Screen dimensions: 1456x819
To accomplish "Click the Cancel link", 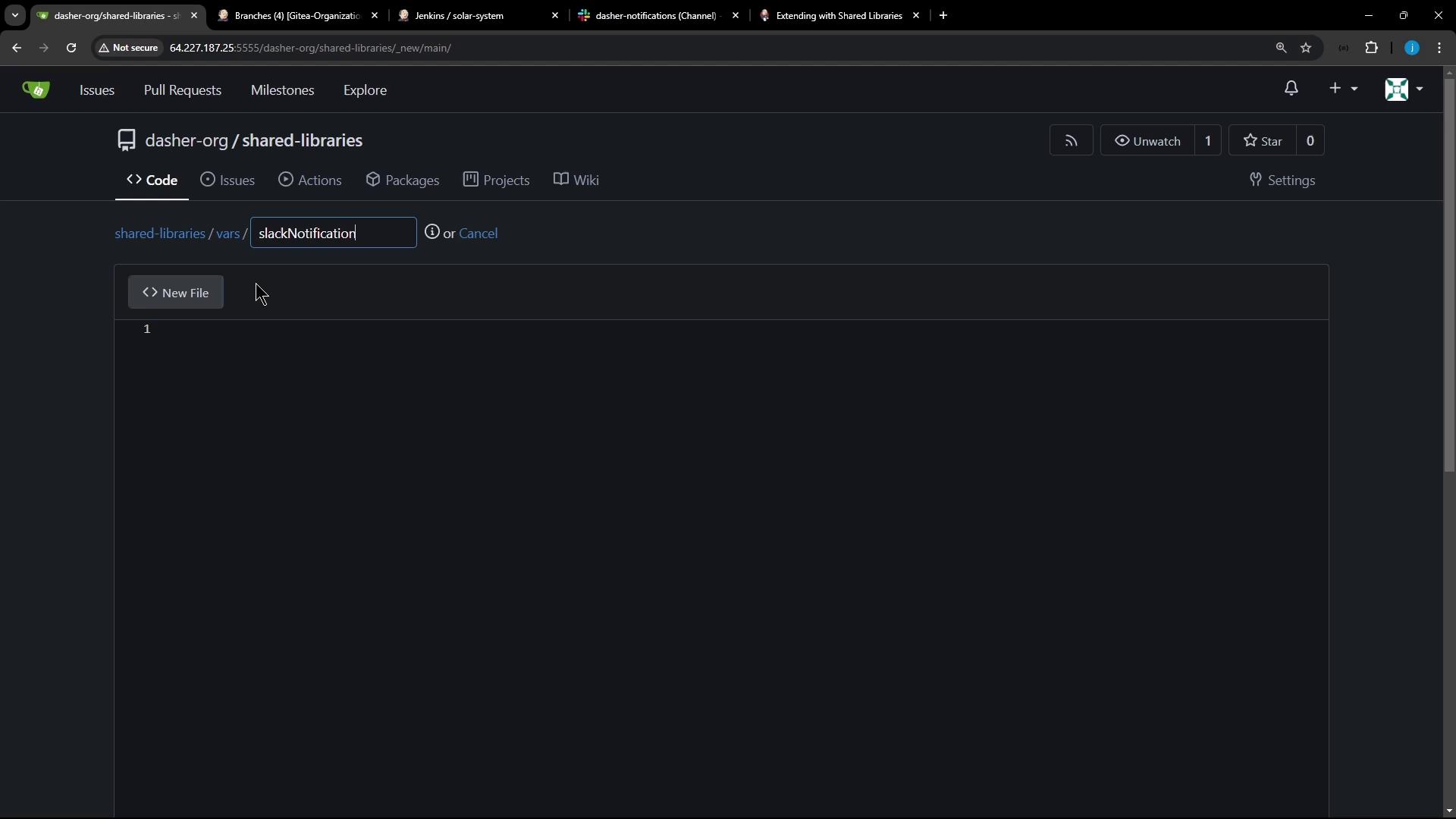I will point(478,234).
